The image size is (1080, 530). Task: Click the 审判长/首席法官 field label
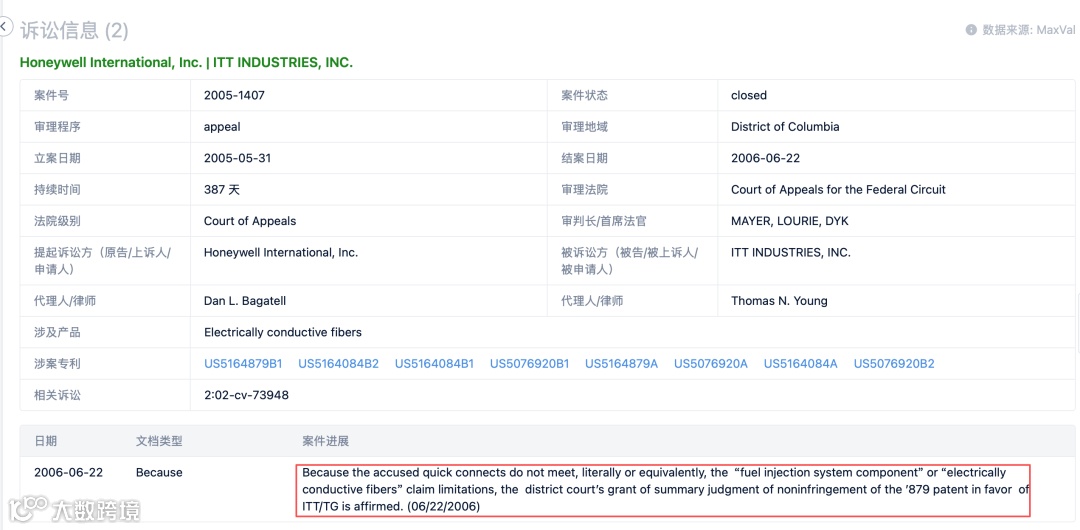(604, 221)
